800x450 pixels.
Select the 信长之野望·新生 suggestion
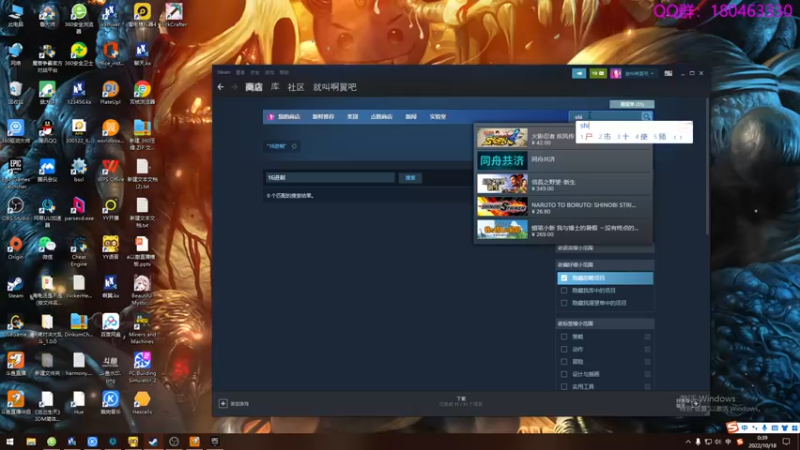coord(564,184)
